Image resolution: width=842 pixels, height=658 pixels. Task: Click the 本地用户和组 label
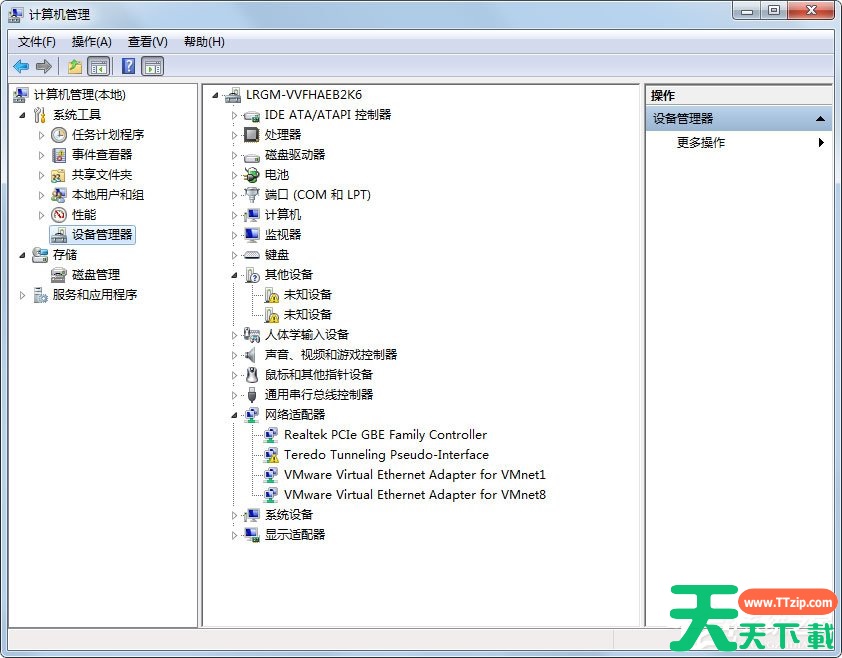click(108, 195)
